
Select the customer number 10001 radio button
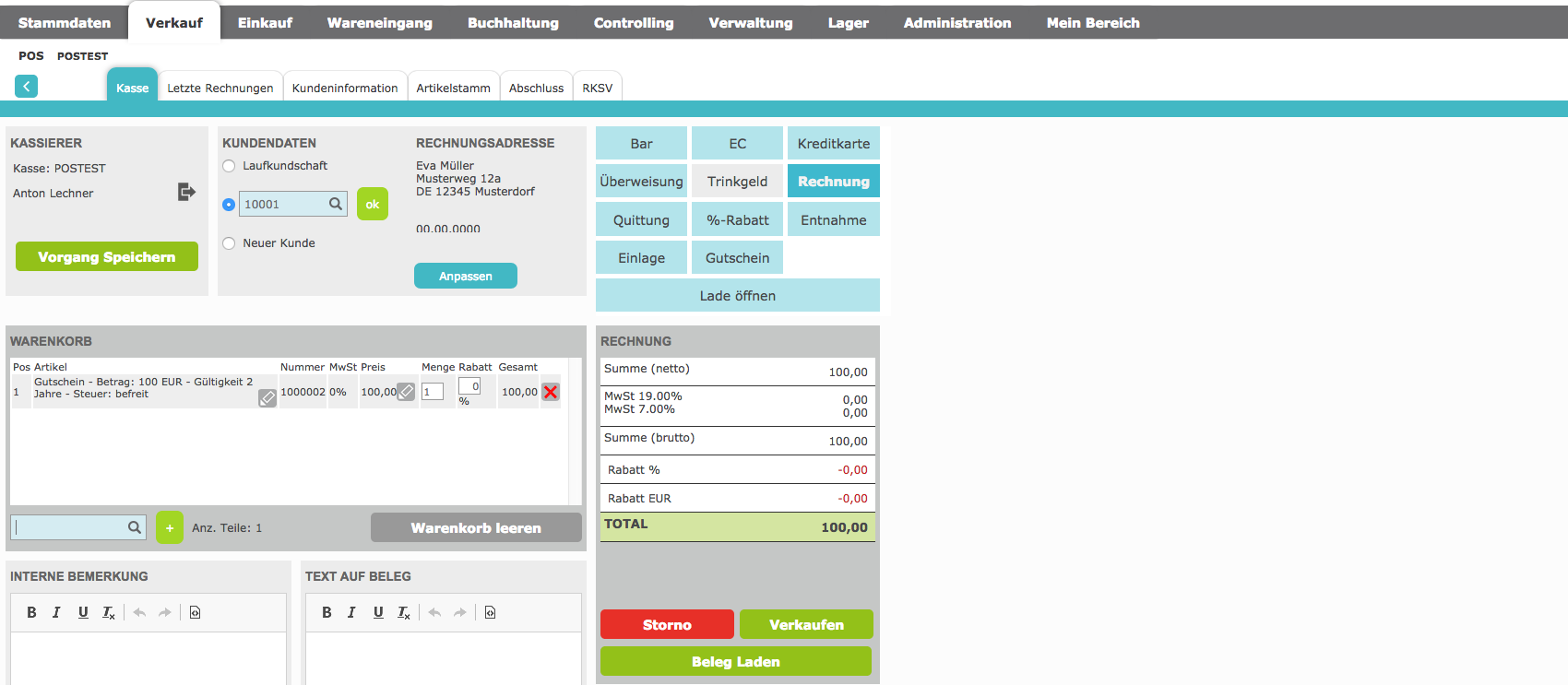point(229,205)
